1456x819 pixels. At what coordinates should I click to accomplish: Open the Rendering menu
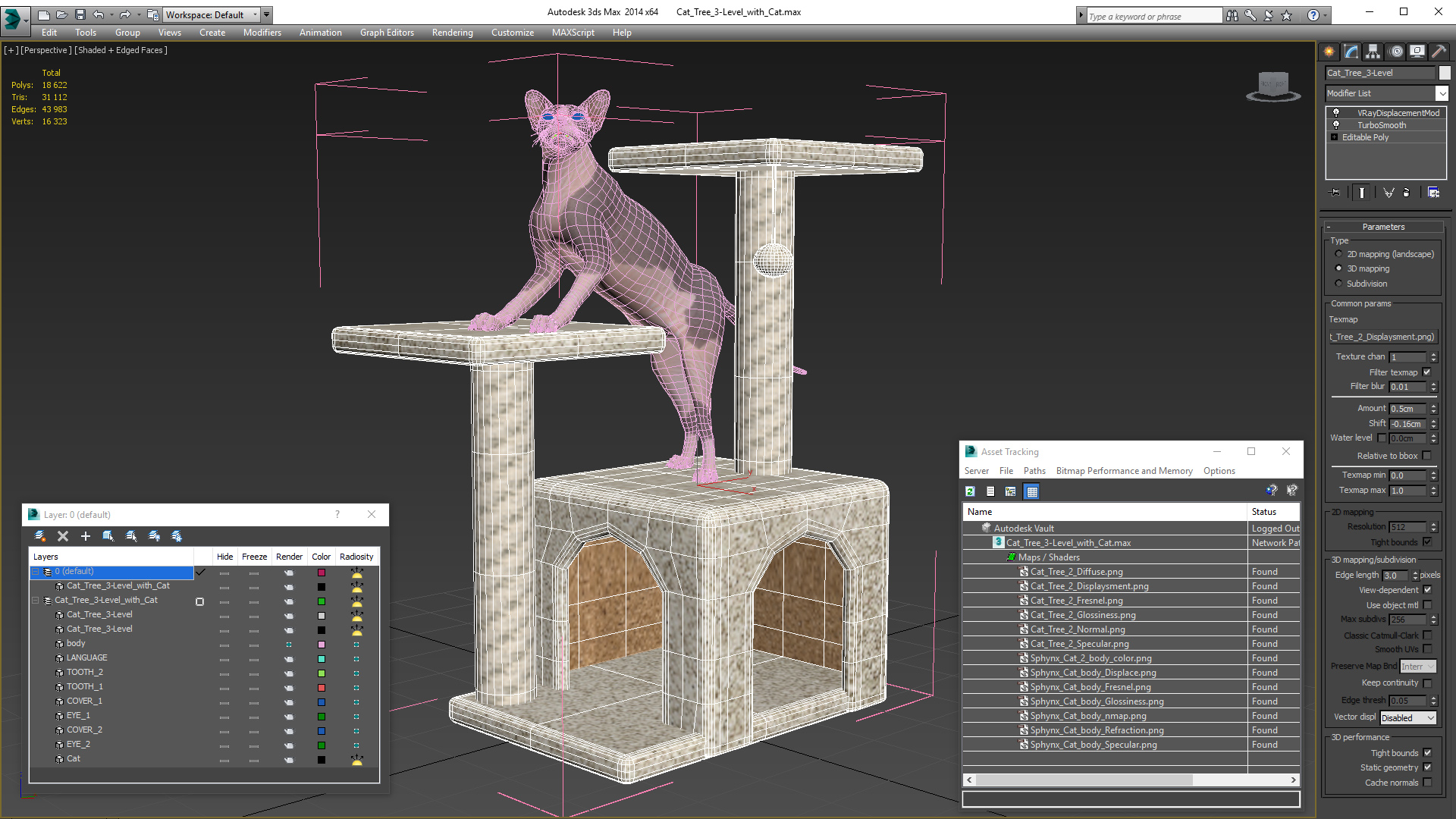click(x=452, y=33)
